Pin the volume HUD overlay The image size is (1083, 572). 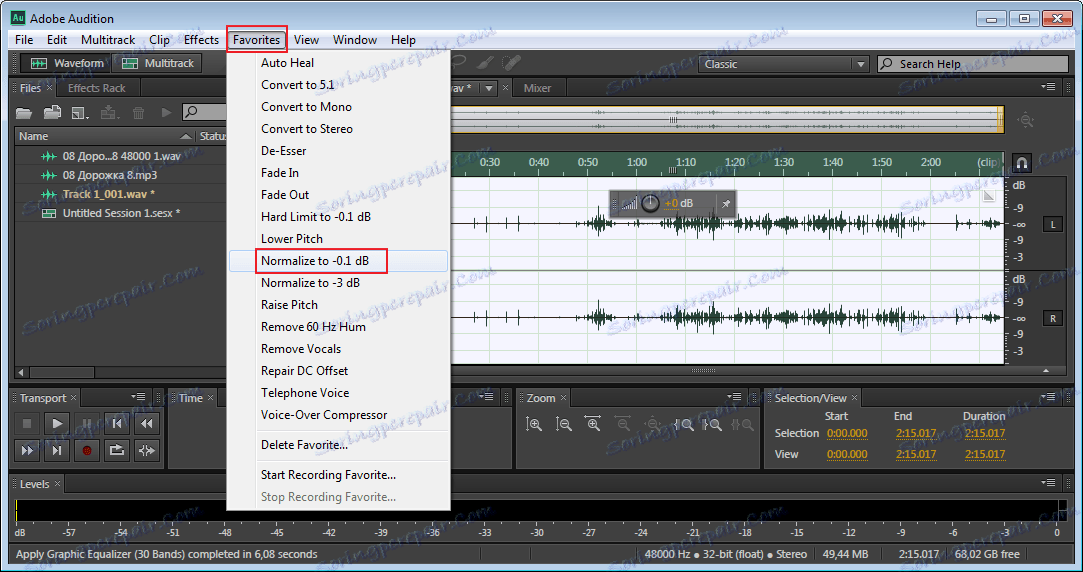point(725,204)
